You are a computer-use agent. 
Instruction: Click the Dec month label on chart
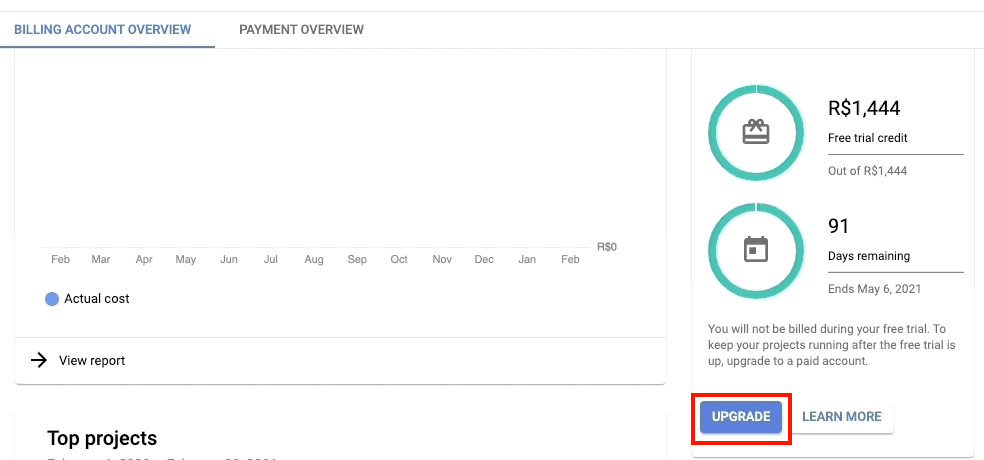click(484, 260)
